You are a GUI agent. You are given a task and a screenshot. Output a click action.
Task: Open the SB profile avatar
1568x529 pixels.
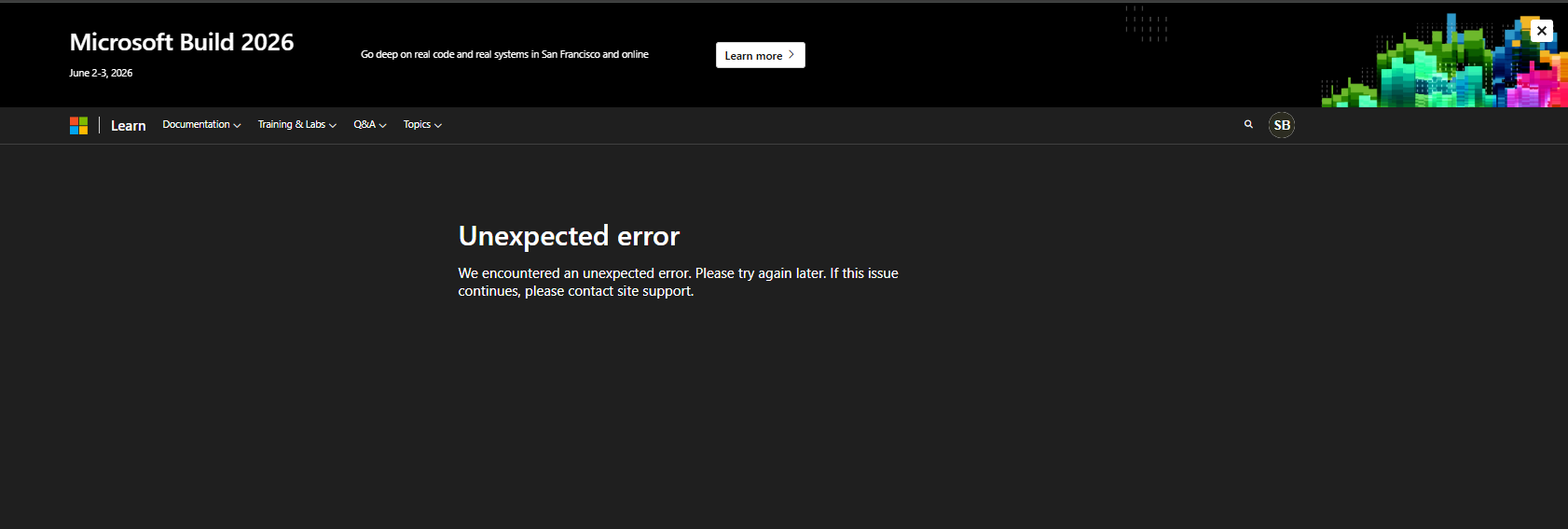click(1282, 125)
